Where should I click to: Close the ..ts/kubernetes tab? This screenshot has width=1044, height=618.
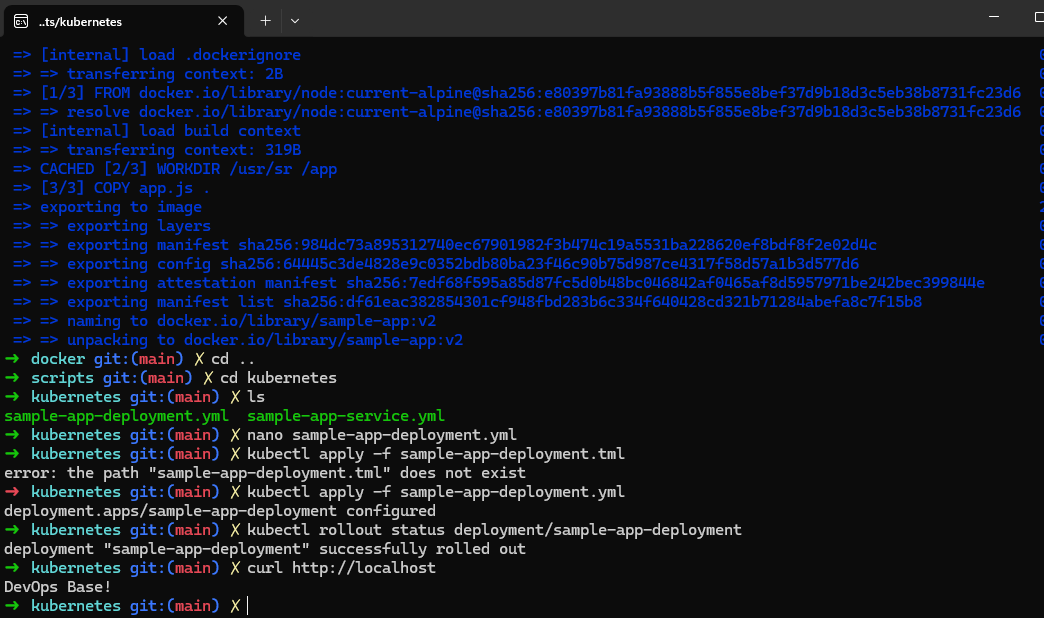[x=223, y=20]
